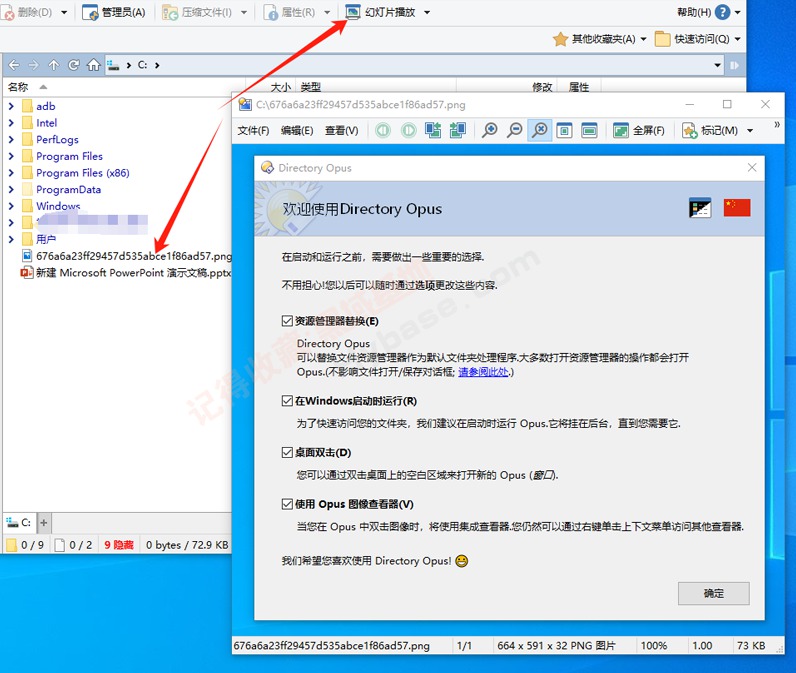Image resolution: width=796 pixels, height=673 pixels.
Task: Open the 删除(D) dropdown arrow
Action: tap(64, 12)
